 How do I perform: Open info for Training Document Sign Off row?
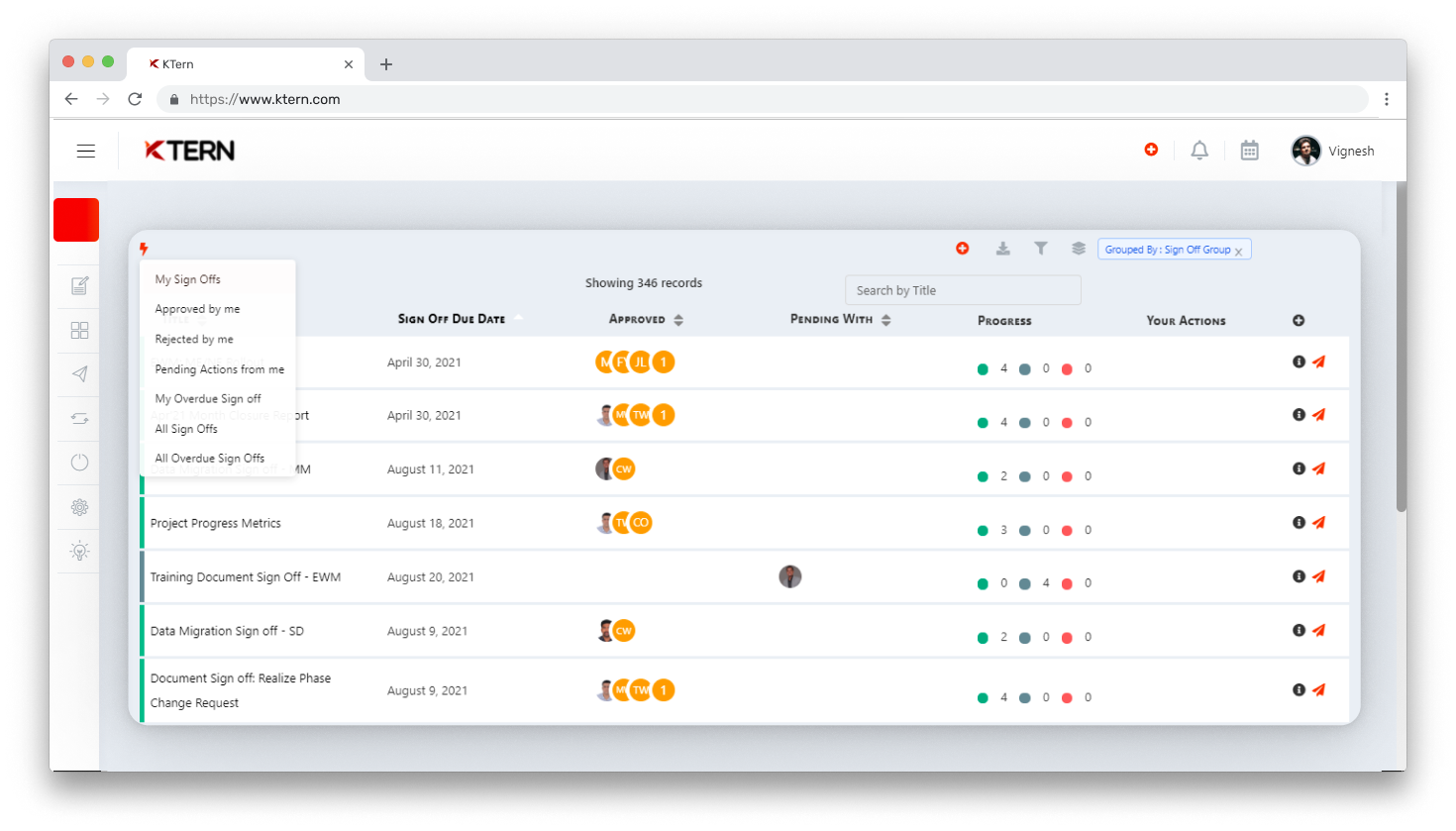[x=1299, y=575]
